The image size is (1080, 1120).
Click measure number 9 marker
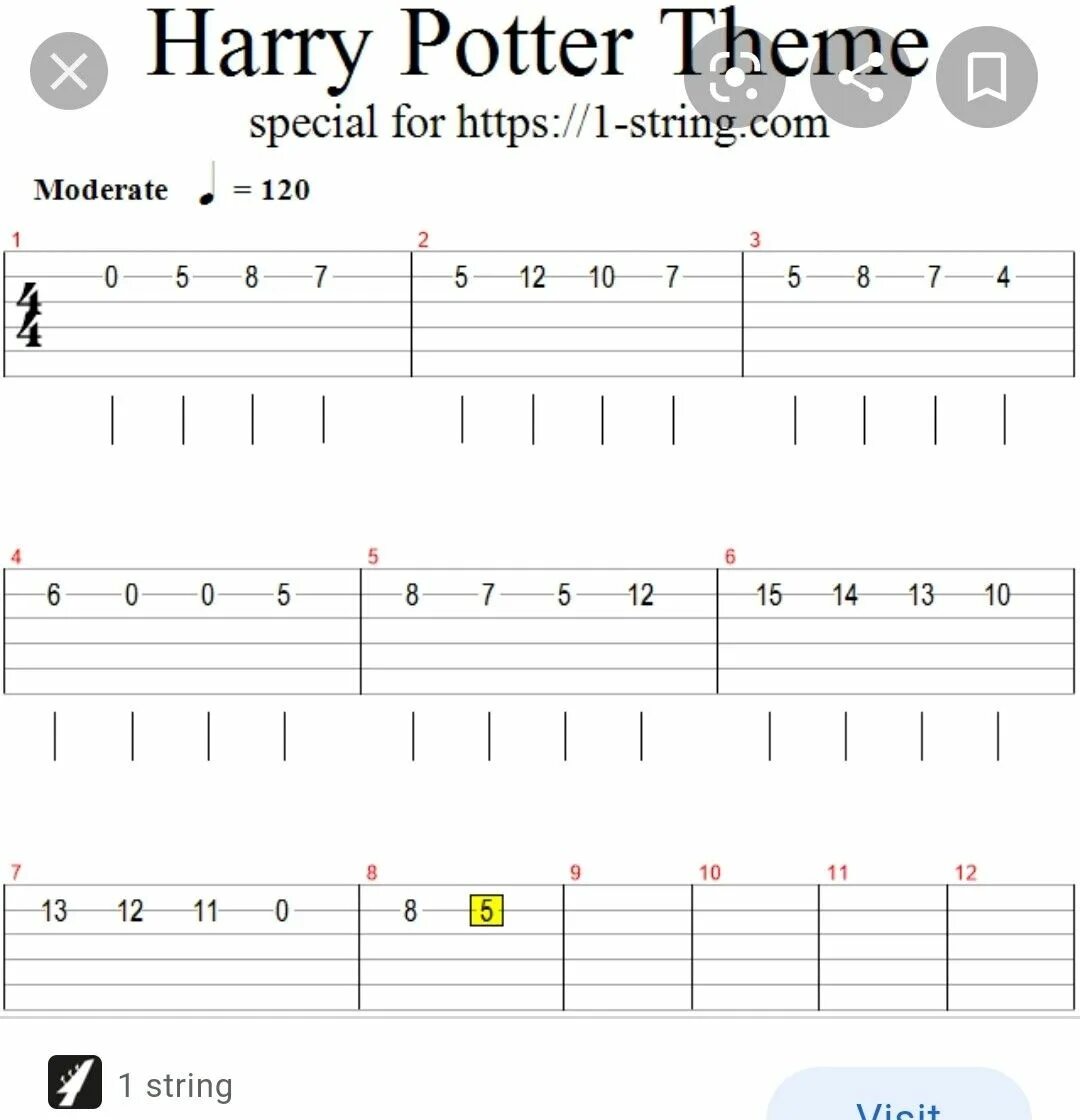[x=575, y=872]
